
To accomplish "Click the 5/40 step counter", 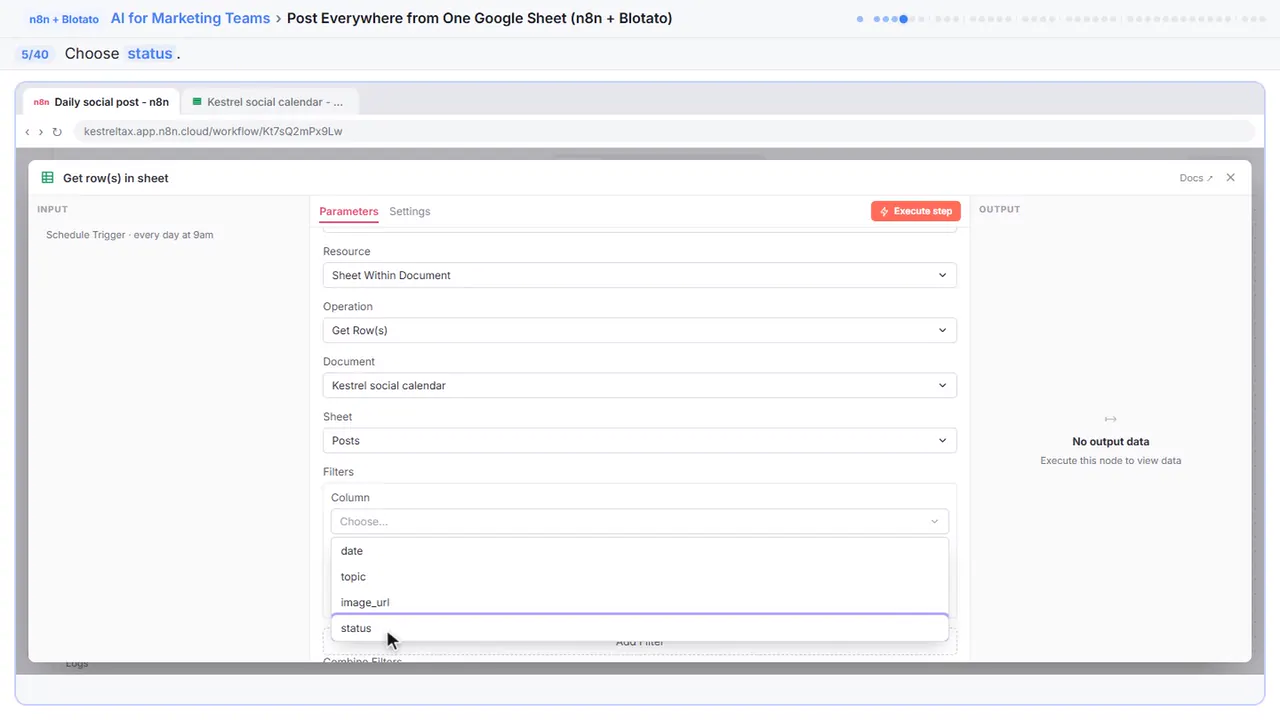I will pyautogui.click(x=35, y=54).
